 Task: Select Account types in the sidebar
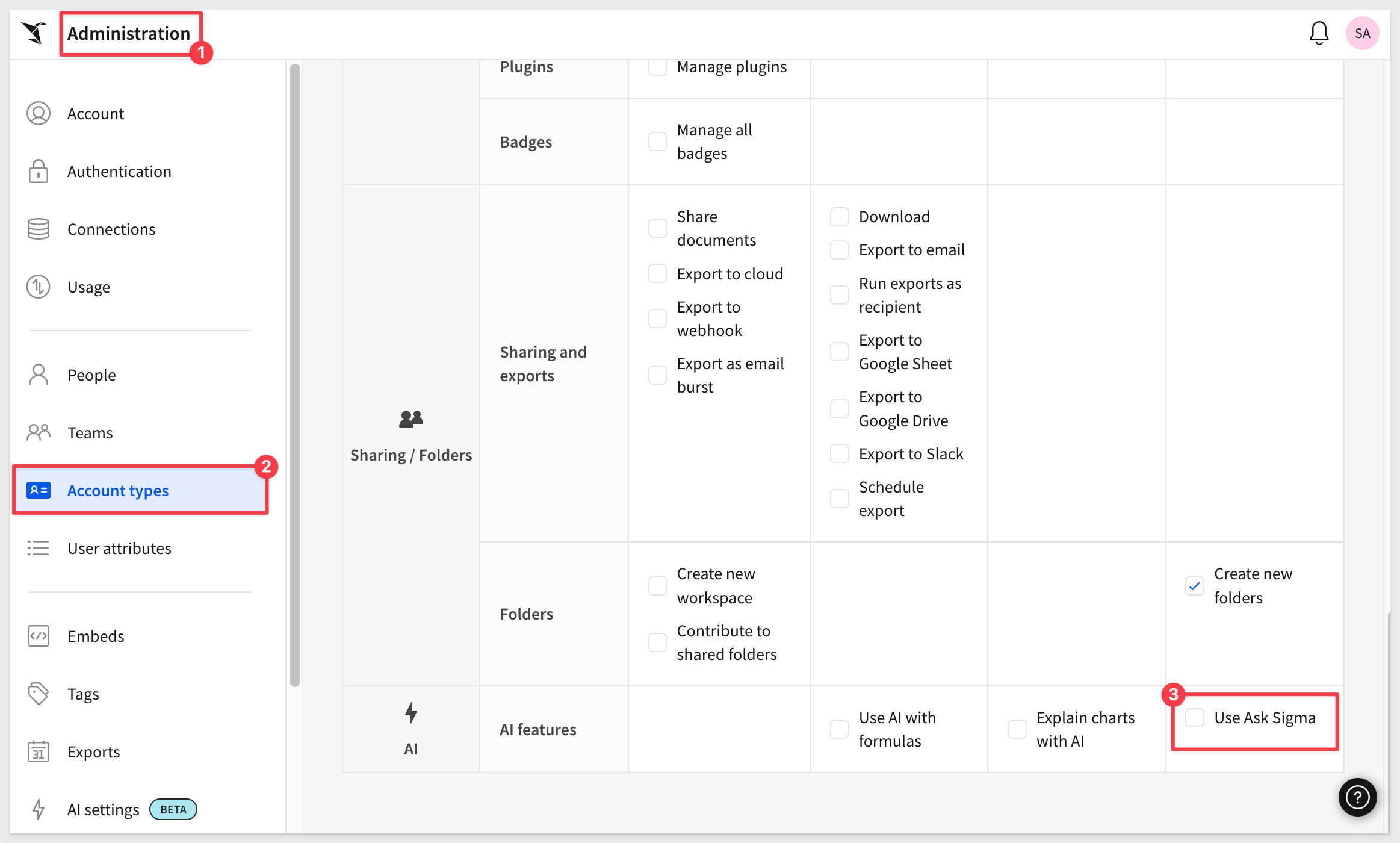(x=118, y=490)
